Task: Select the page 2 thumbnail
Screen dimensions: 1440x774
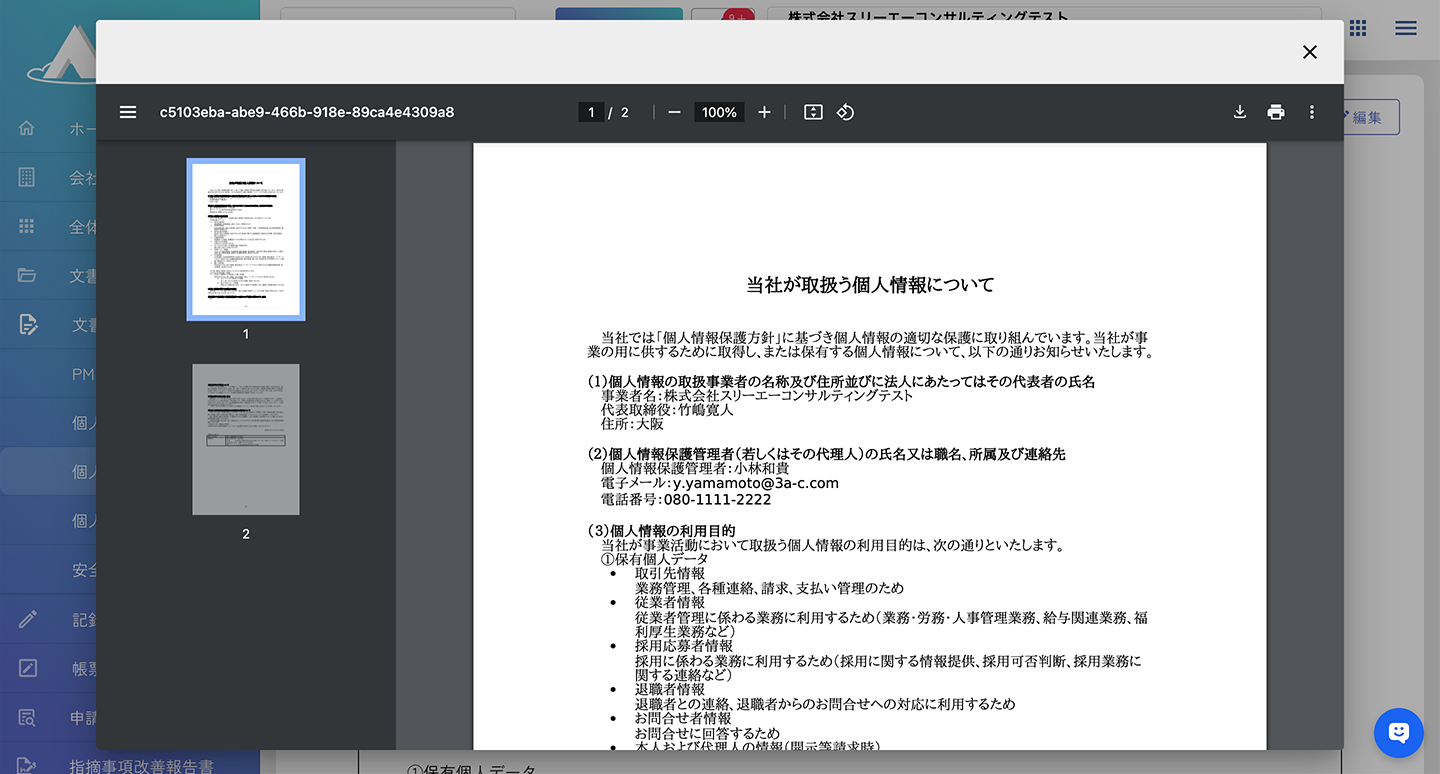Action: (246, 439)
